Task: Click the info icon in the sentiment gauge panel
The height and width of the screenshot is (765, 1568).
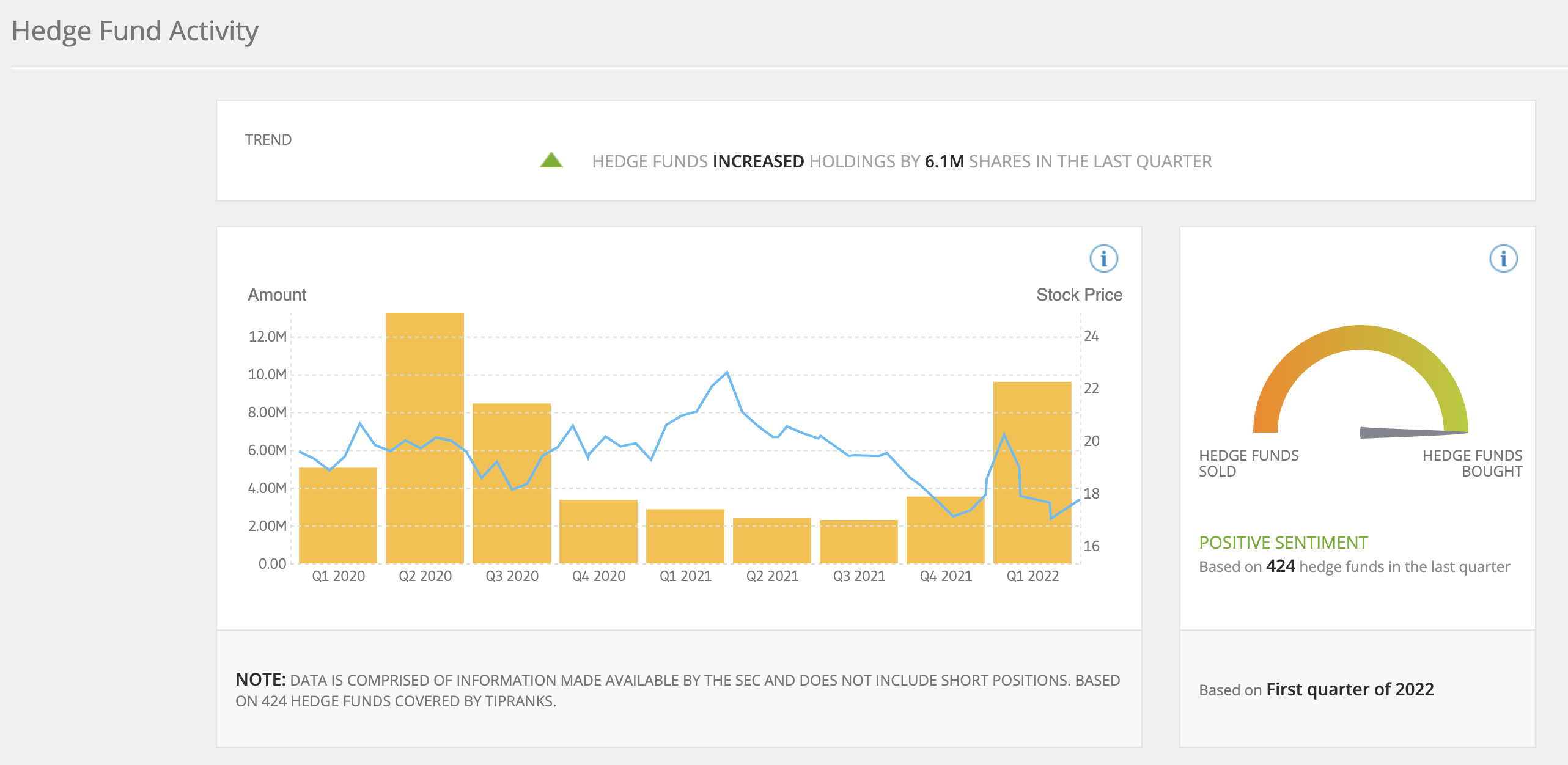Action: [x=1503, y=258]
